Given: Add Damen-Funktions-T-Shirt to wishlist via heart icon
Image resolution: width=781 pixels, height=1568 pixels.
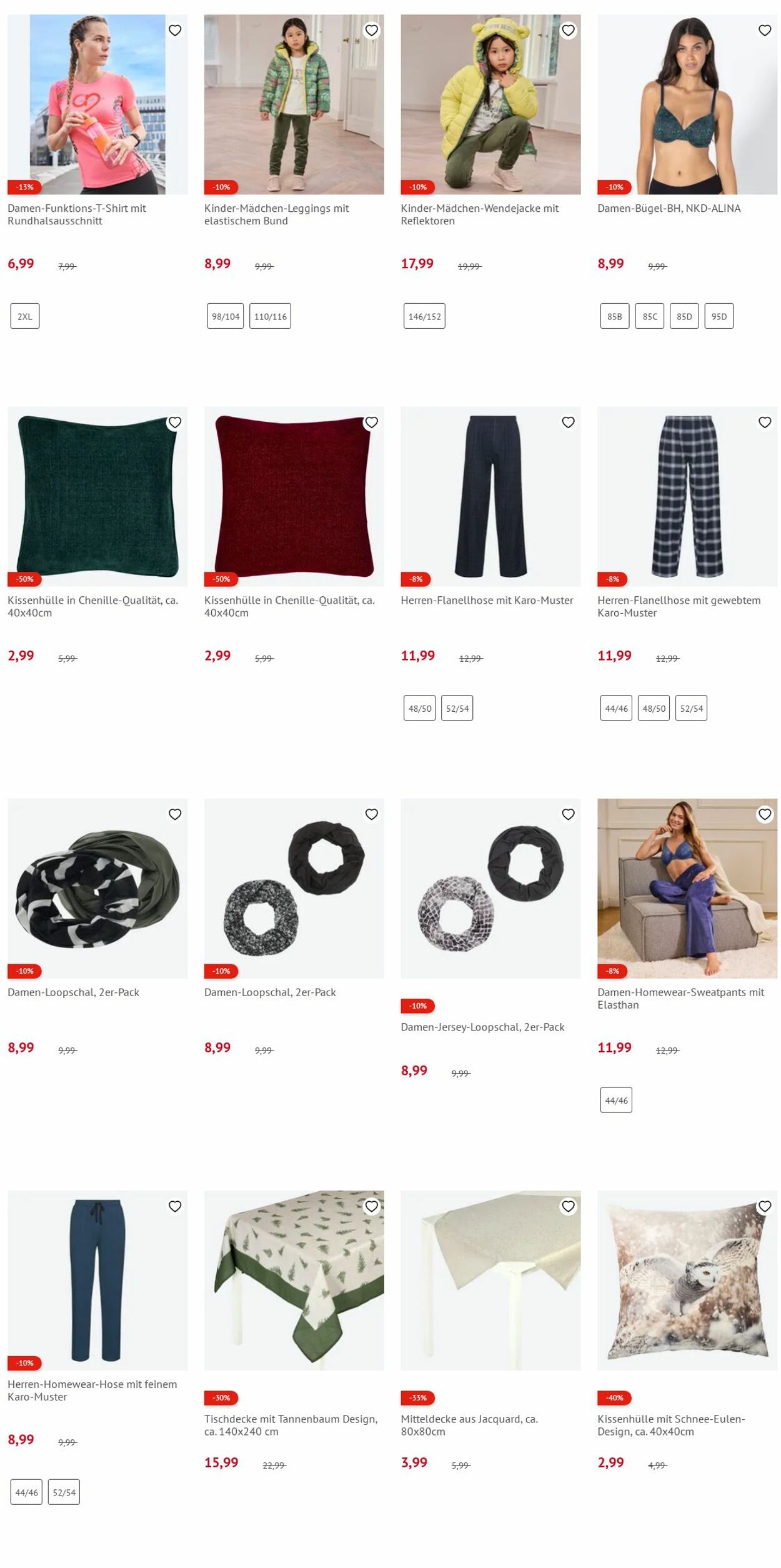Looking at the screenshot, I should tap(175, 30).
